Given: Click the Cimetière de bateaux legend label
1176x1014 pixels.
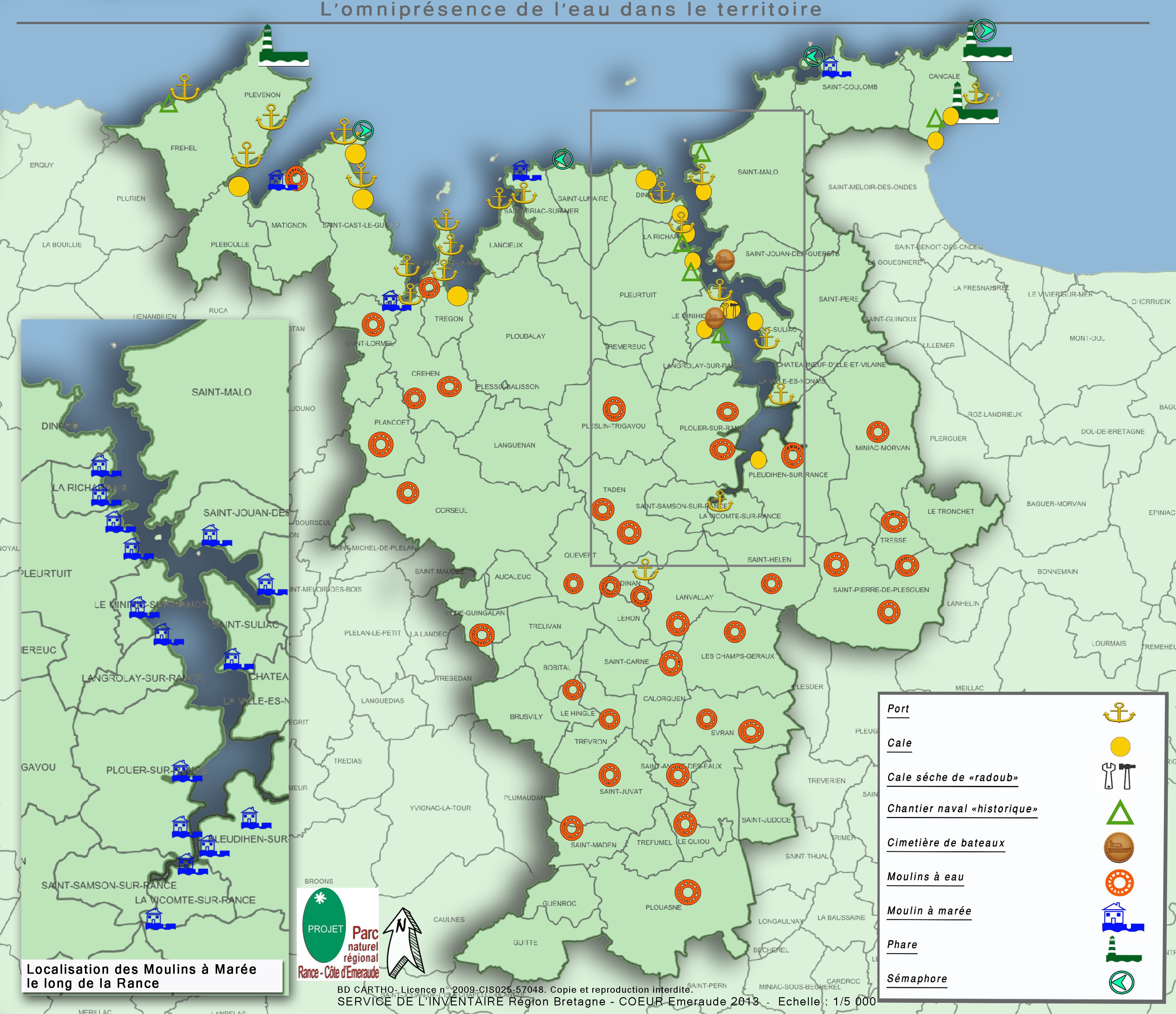Looking at the screenshot, I should [x=945, y=843].
